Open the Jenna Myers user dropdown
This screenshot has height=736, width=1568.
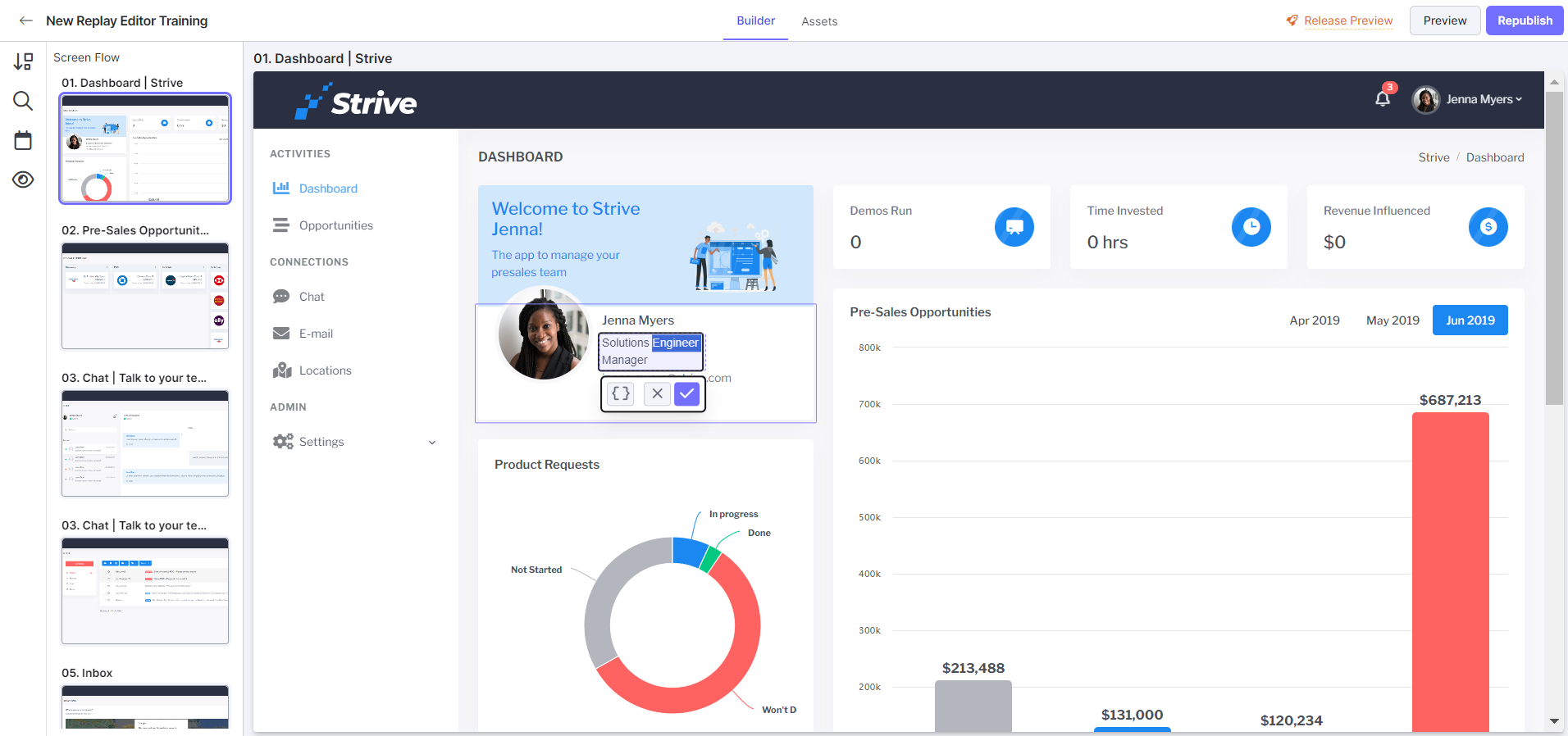pos(1467,99)
